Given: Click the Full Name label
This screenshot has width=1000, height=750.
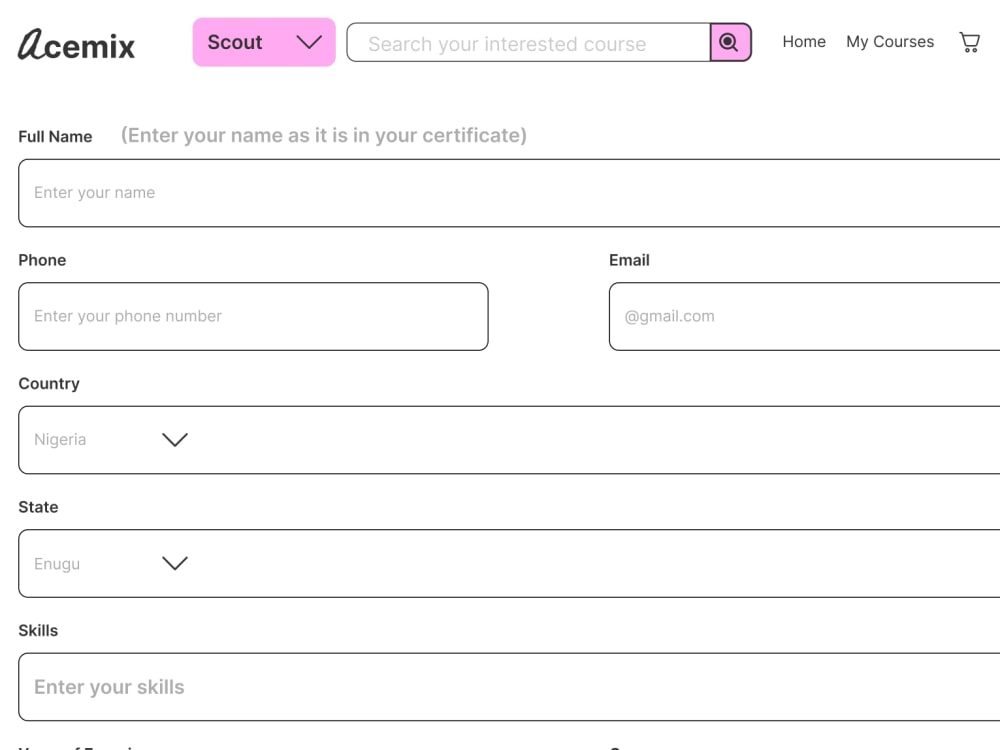Looking at the screenshot, I should click(x=55, y=136).
